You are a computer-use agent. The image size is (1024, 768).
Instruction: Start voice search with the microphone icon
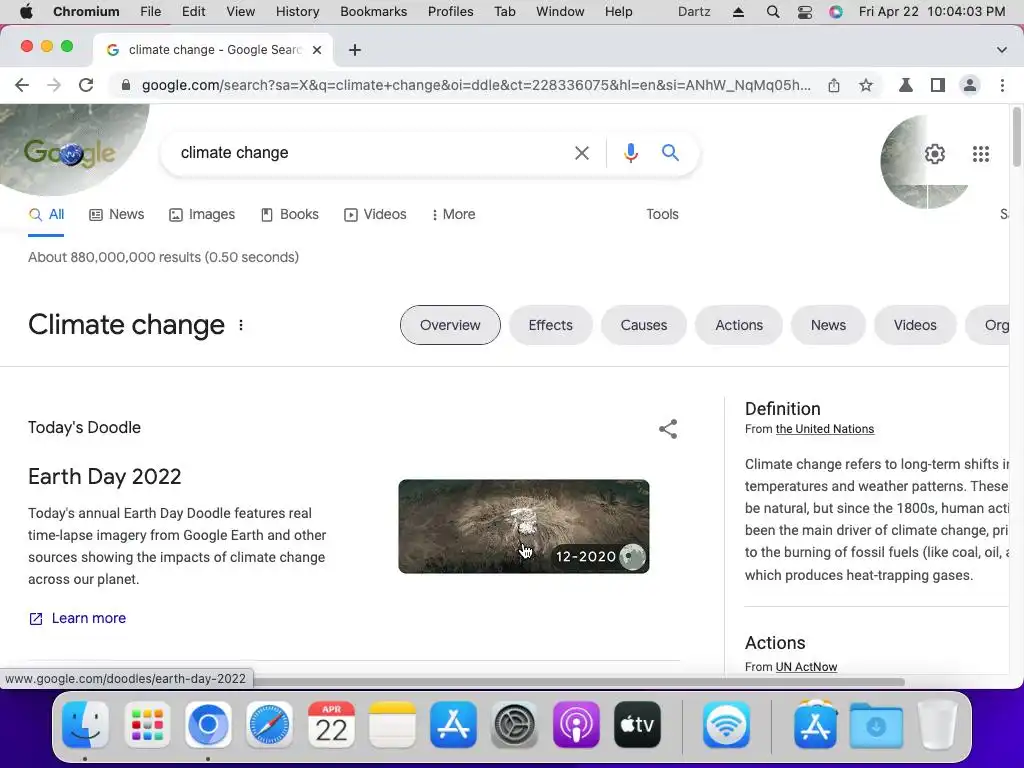pyautogui.click(x=631, y=153)
